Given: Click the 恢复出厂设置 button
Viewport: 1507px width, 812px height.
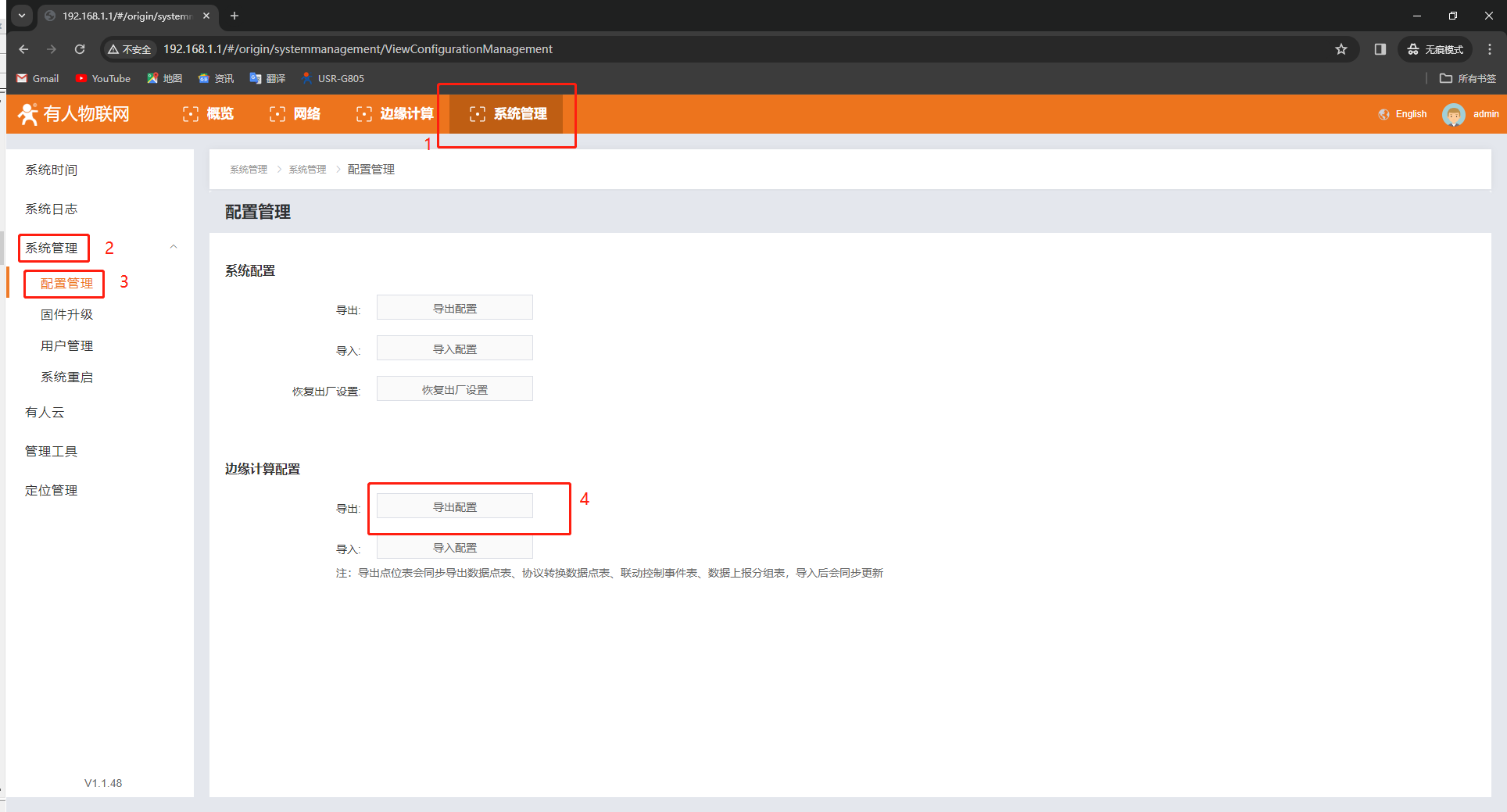Looking at the screenshot, I should pos(455,389).
